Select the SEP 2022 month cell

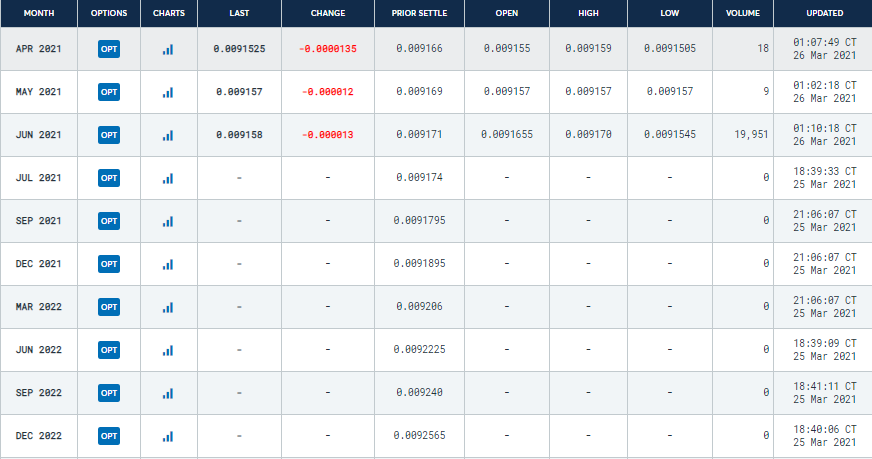(x=38, y=393)
